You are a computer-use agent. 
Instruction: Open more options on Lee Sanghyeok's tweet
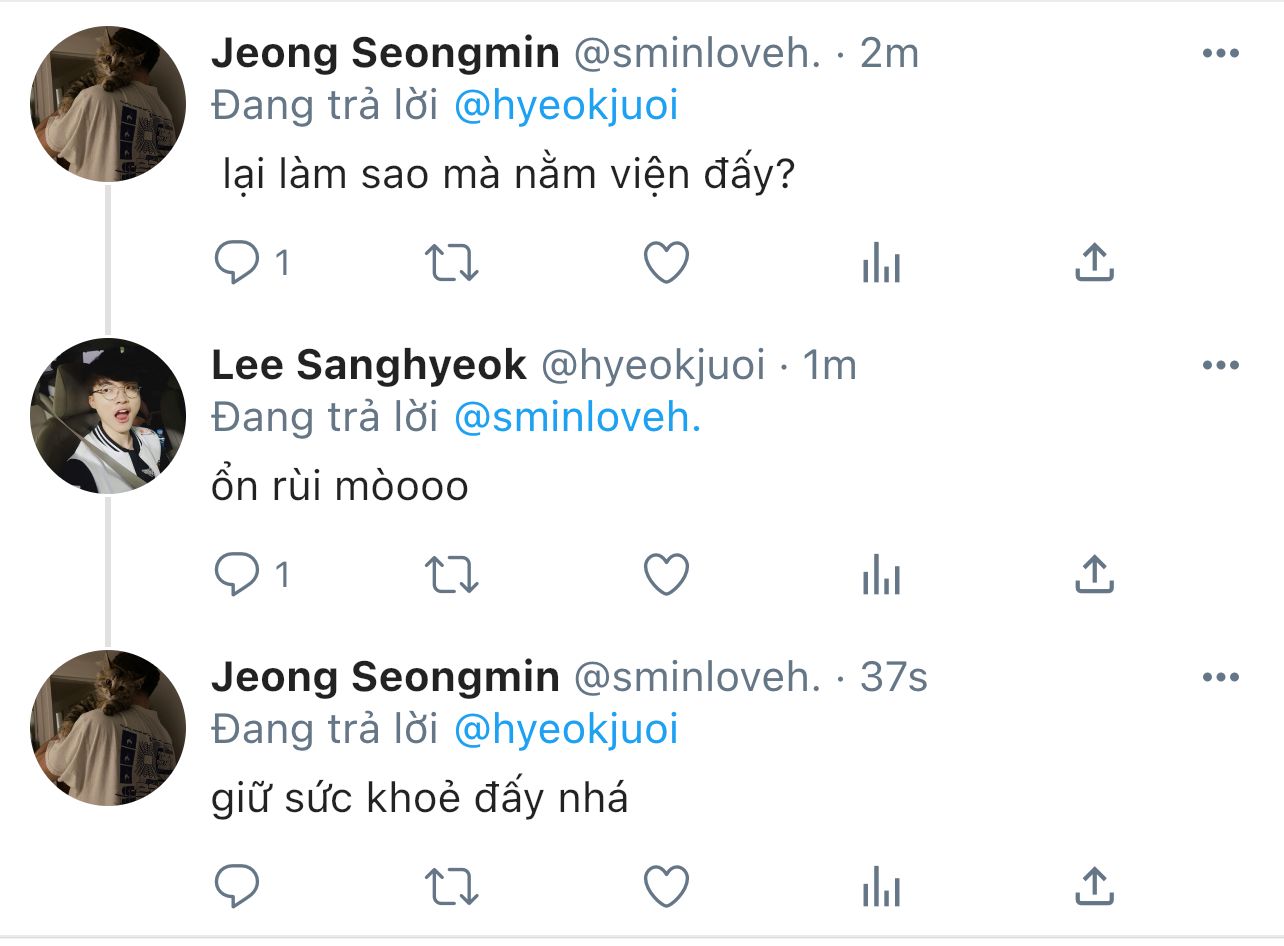click(x=1220, y=366)
